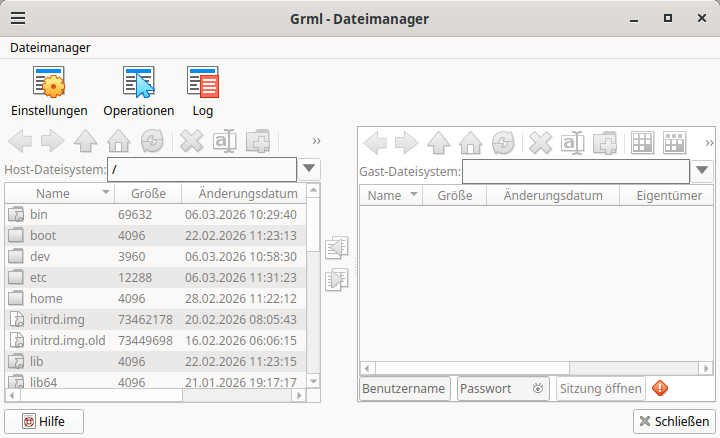The height and width of the screenshot is (438, 720).
Task: Click the Benutzername input field
Action: point(404,389)
